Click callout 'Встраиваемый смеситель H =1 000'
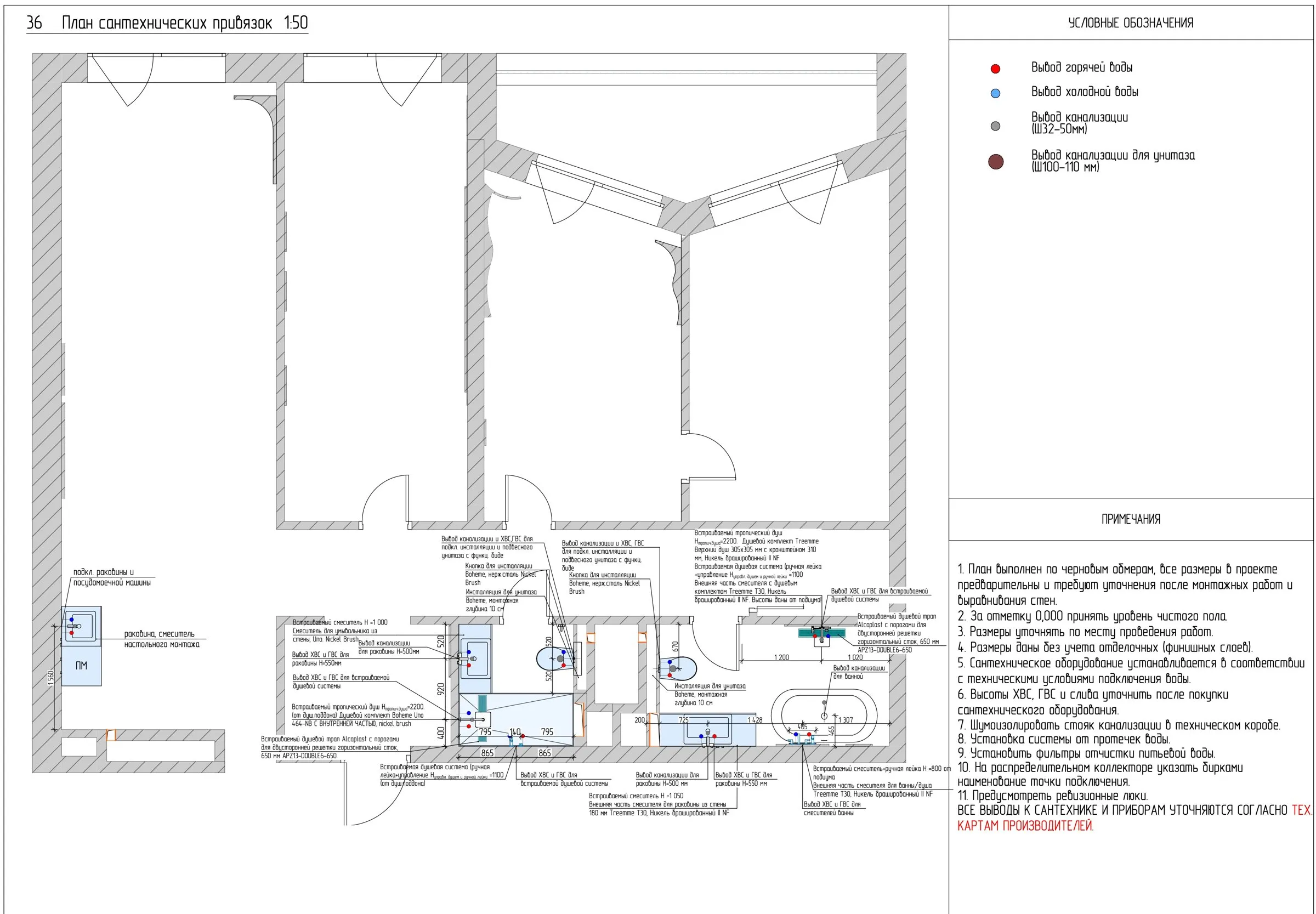 [x=339, y=622]
